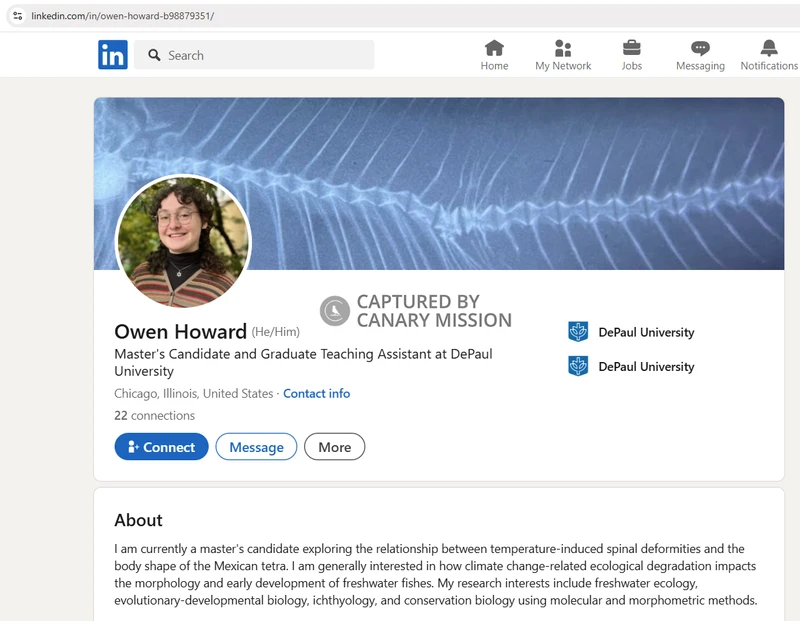The width and height of the screenshot is (800, 621).
Task: Click the fish skeleton banner image
Action: [520, 180]
